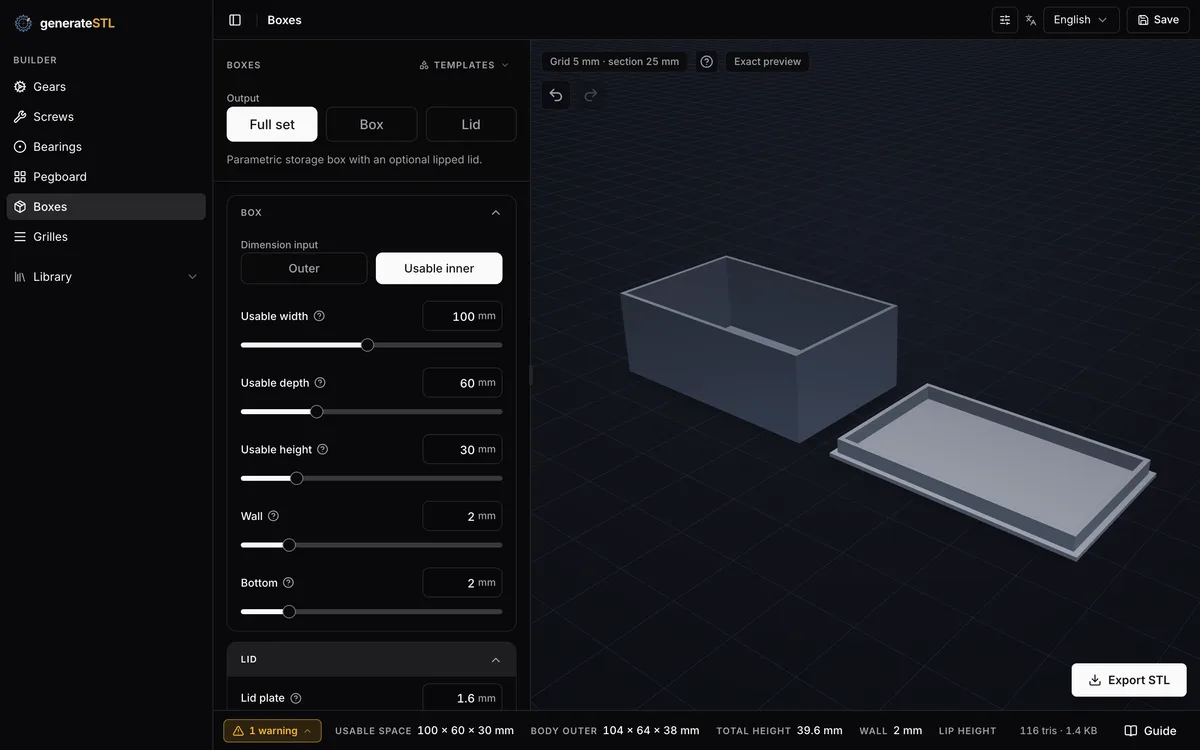
Task: Click the Usable depth slider handle
Action: point(316,412)
